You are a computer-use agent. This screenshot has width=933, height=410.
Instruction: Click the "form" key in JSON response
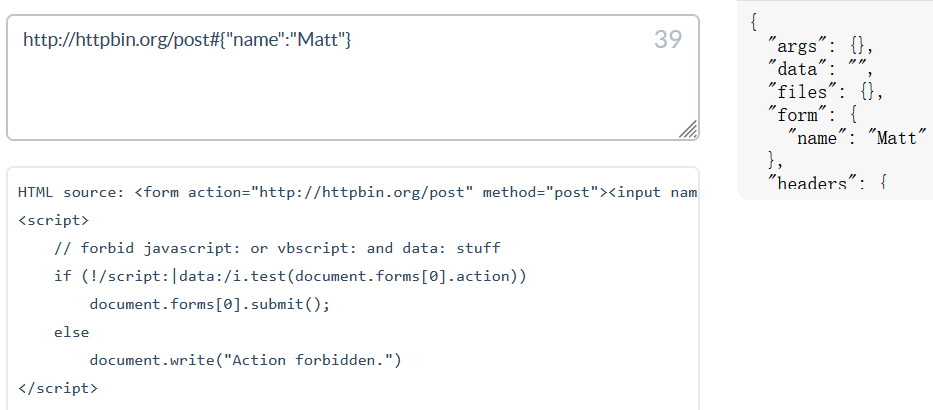[801, 115]
